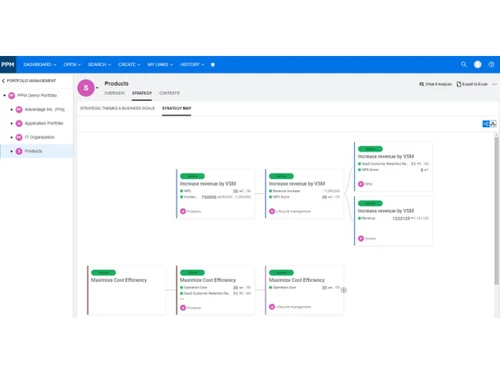Viewport: 500px width, 375px height.
Task: Click owner icon on Products Maximize Cost card
Action: coord(183,308)
